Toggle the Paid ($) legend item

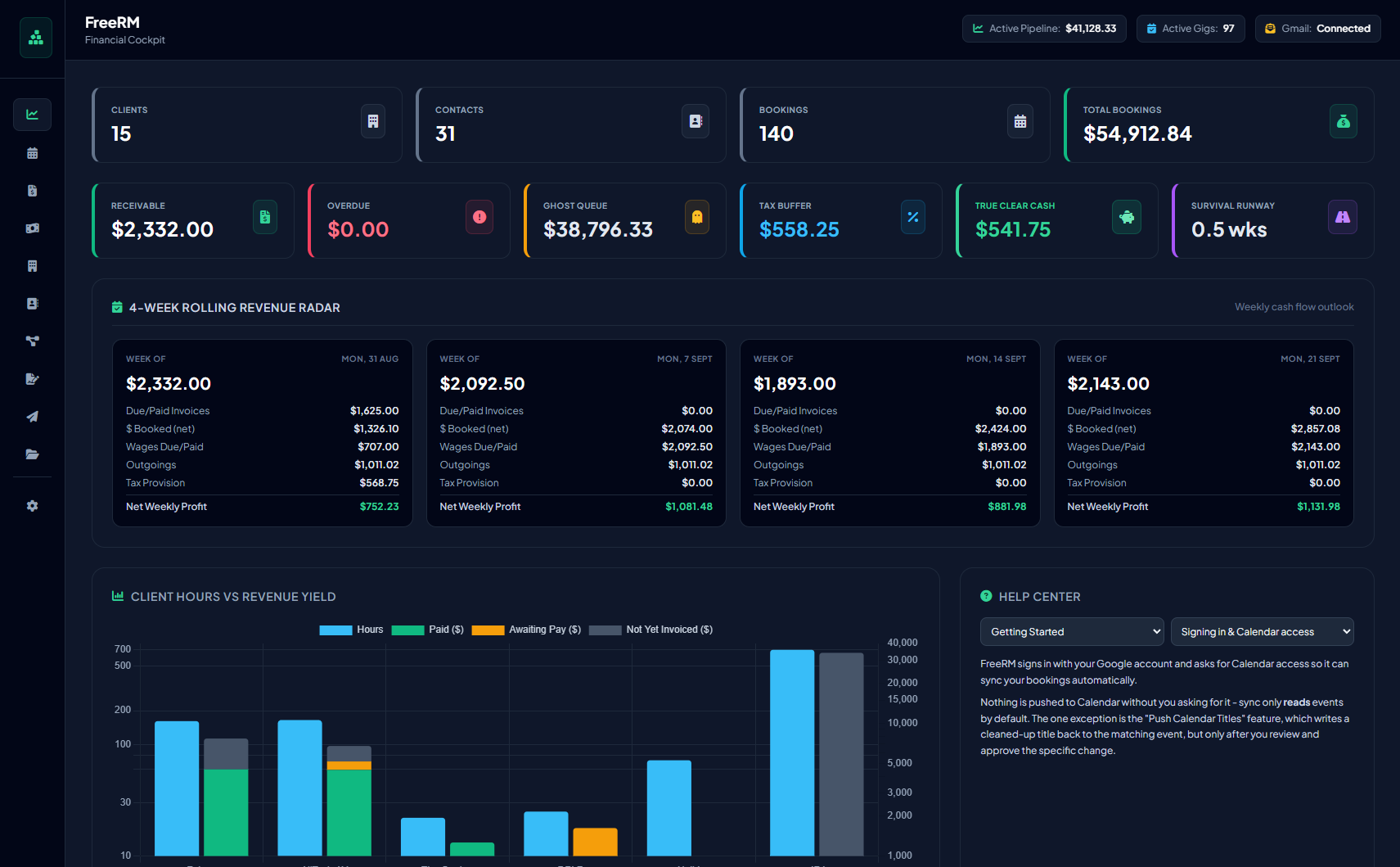tap(427, 630)
